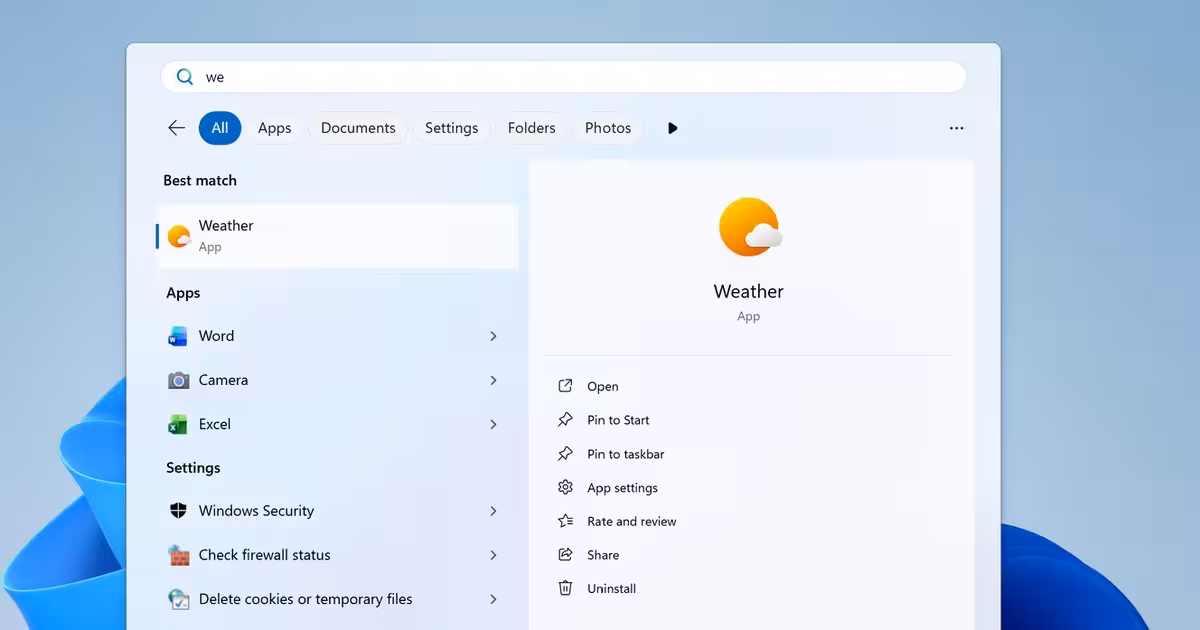
Task: Open the Weather best match result
Action: click(x=338, y=236)
